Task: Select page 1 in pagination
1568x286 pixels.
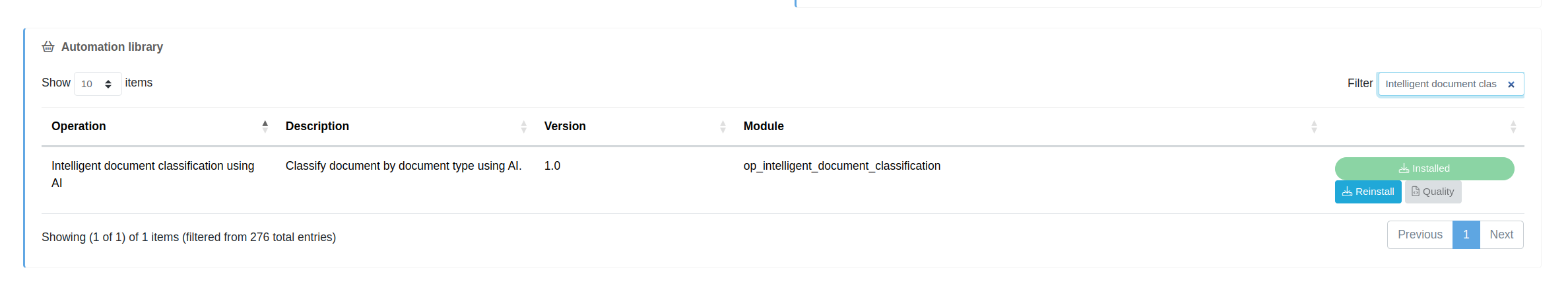Action: click(1466, 234)
